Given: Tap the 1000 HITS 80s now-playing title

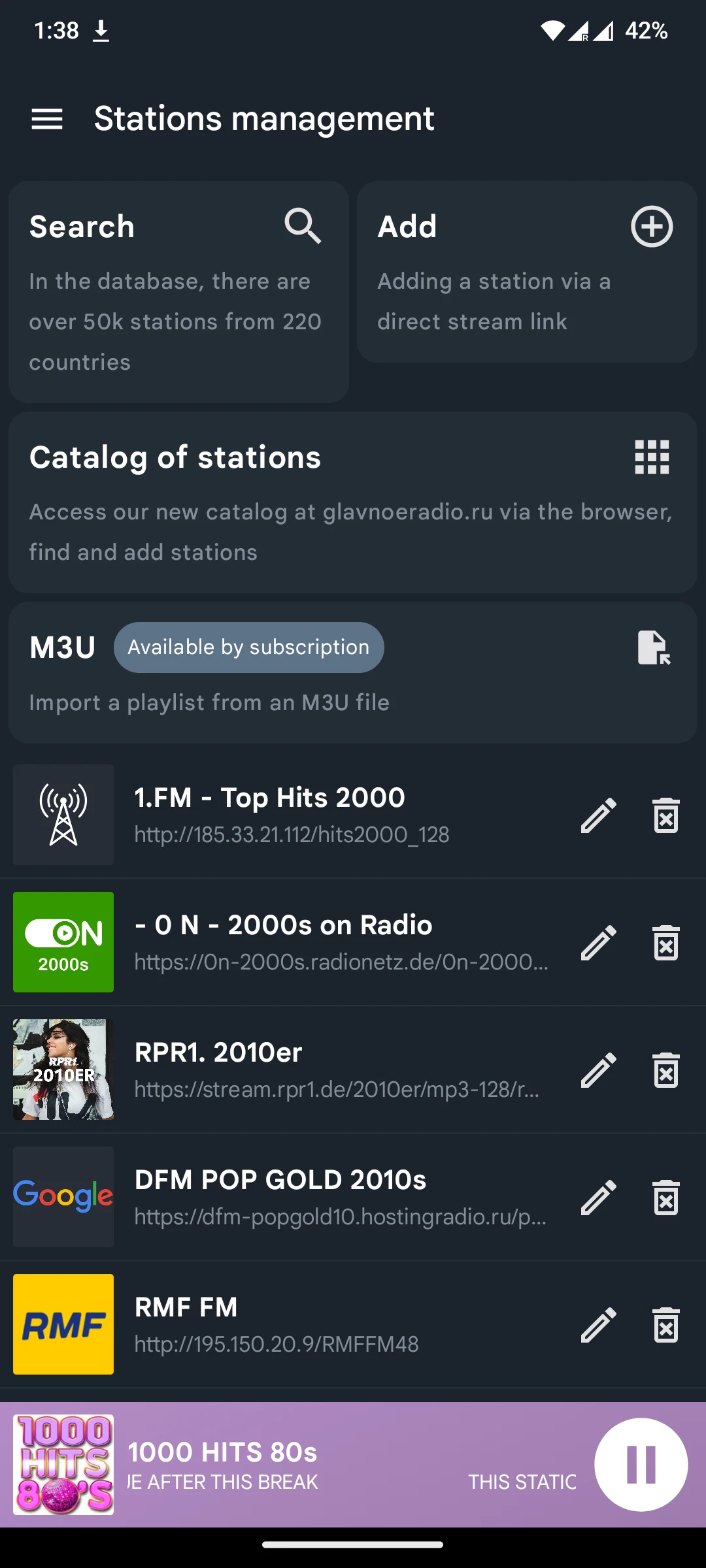Looking at the screenshot, I should pos(222,1452).
